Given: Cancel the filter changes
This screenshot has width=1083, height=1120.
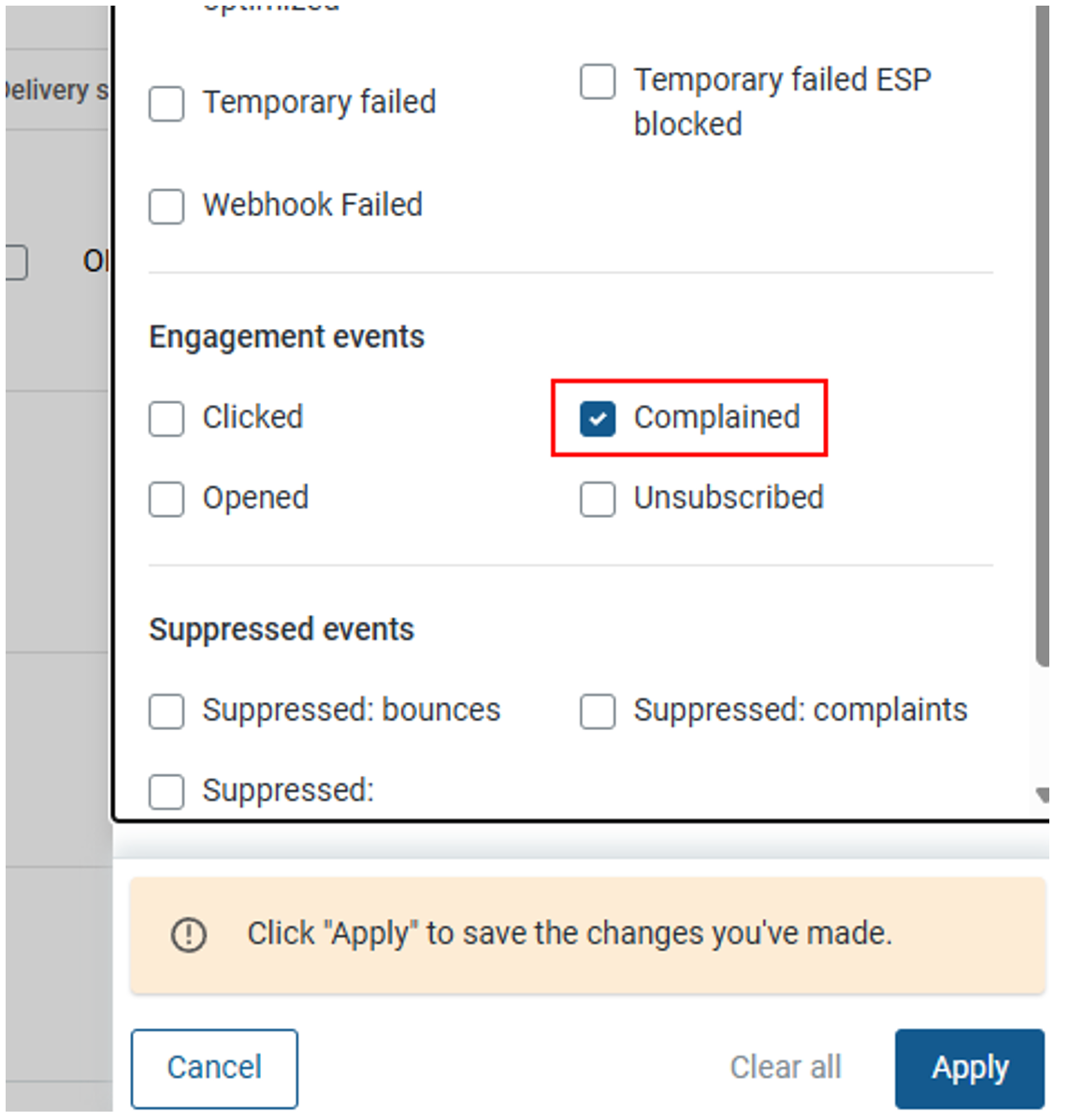Looking at the screenshot, I should coord(214,1068).
